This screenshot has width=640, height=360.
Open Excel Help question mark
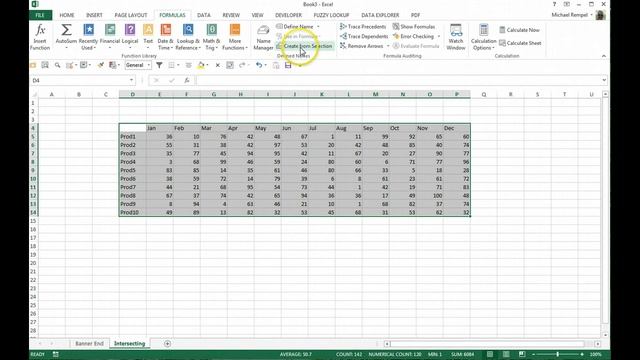coord(554,4)
